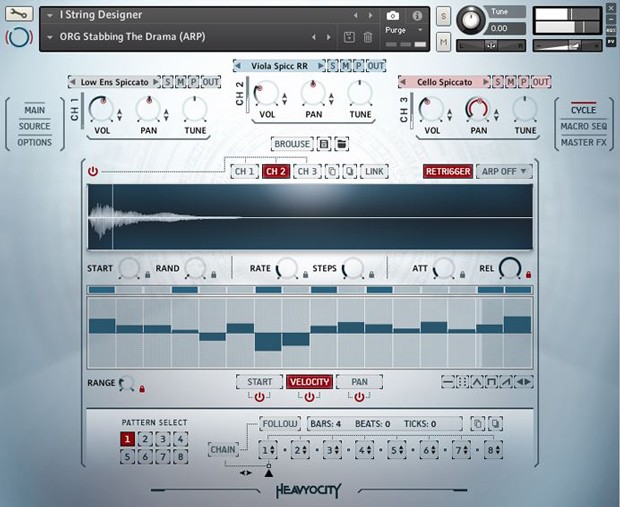Viewport: 620px width, 507px height.
Task: Toggle the REL knob red lock
Action: (x=528, y=274)
